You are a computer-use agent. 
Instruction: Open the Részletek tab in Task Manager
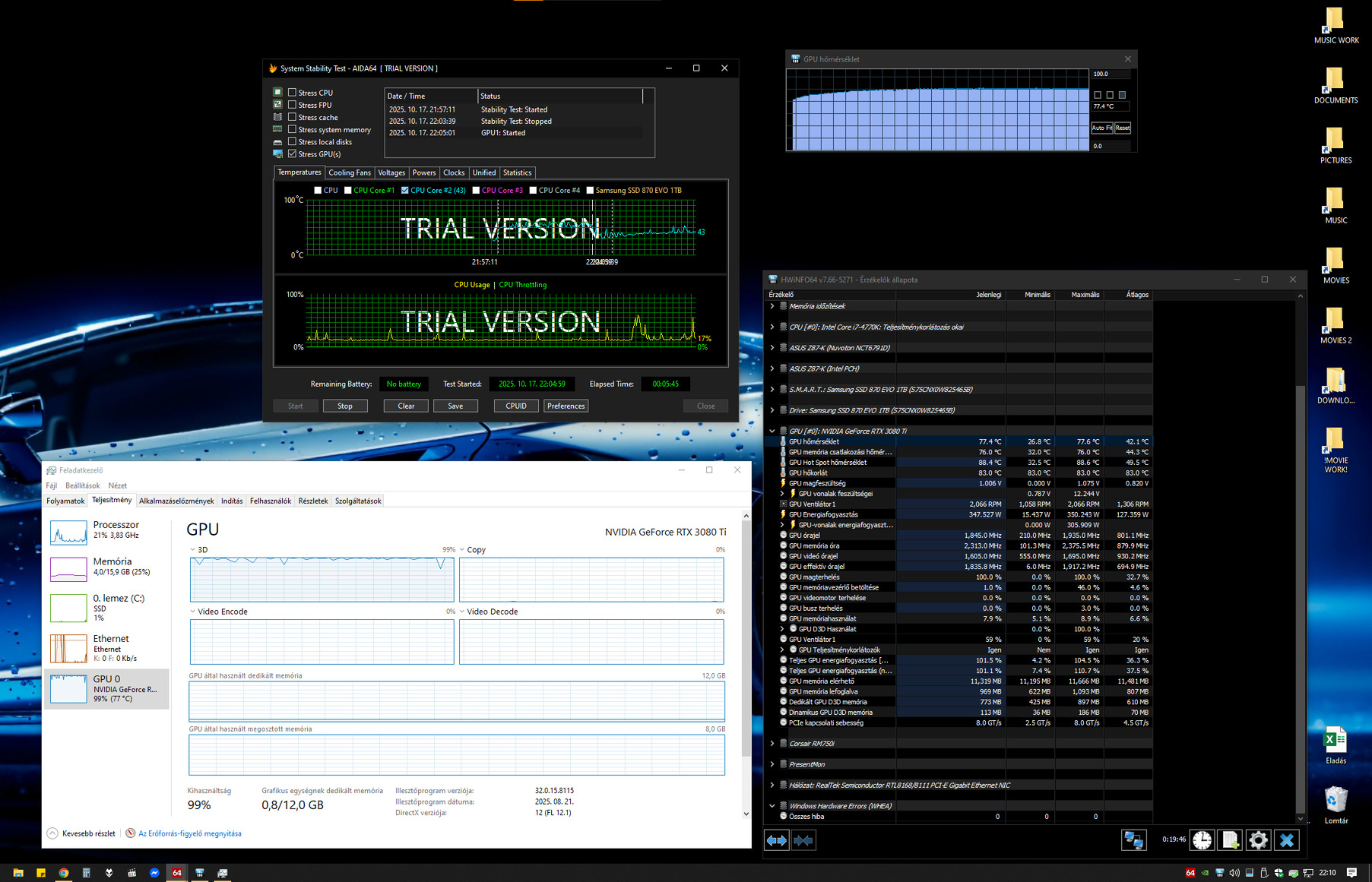(x=313, y=501)
